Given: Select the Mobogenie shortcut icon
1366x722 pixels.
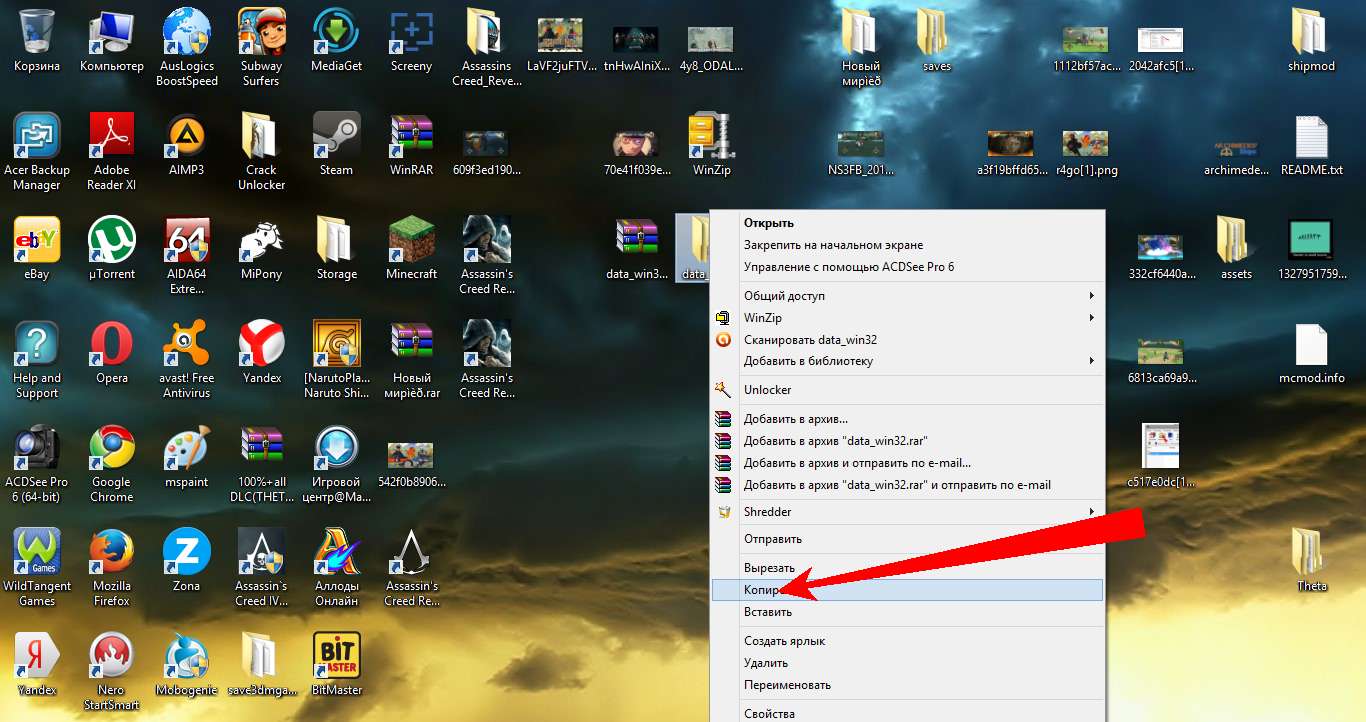Looking at the screenshot, I should pos(187,656).
